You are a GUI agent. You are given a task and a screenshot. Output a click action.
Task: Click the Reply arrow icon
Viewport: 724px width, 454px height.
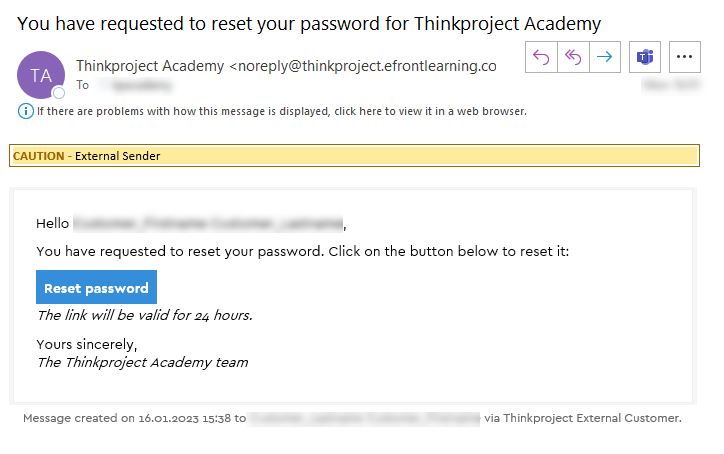click(x=541, y=57)
